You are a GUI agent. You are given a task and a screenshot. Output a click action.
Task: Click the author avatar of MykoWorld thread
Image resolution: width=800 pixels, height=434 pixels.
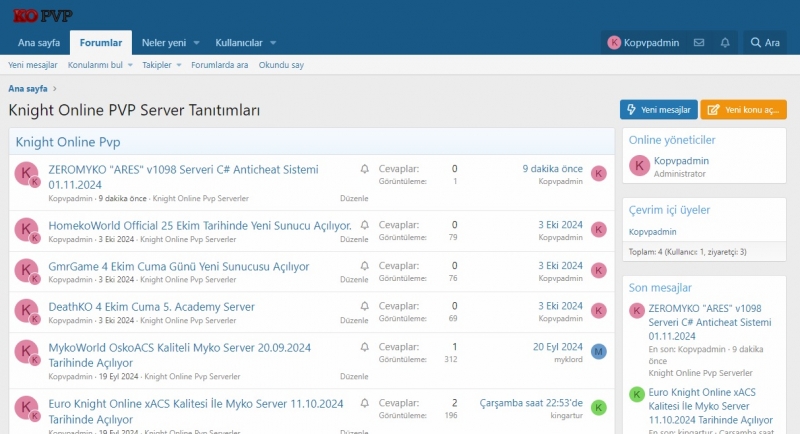pos(26,352)
